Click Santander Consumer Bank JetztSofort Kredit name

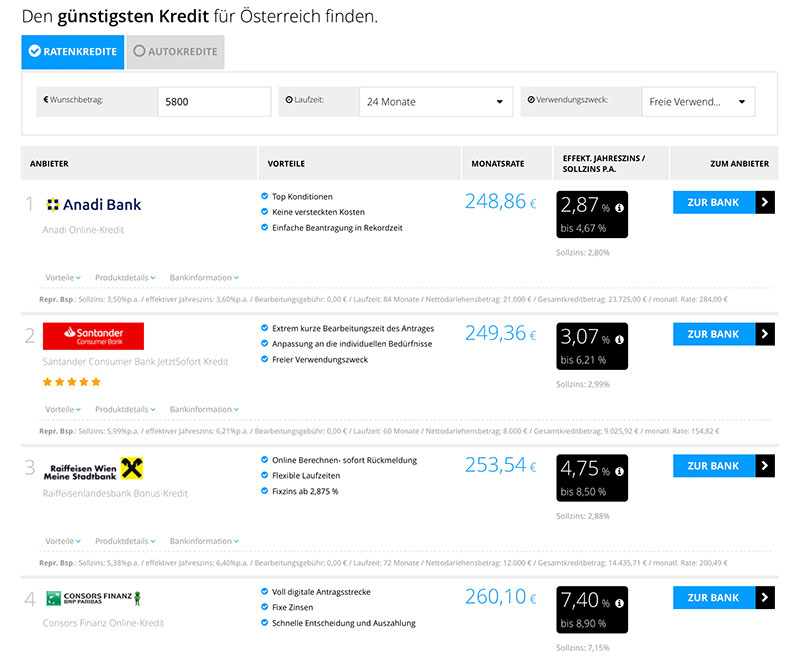click(x=135, y=361)
